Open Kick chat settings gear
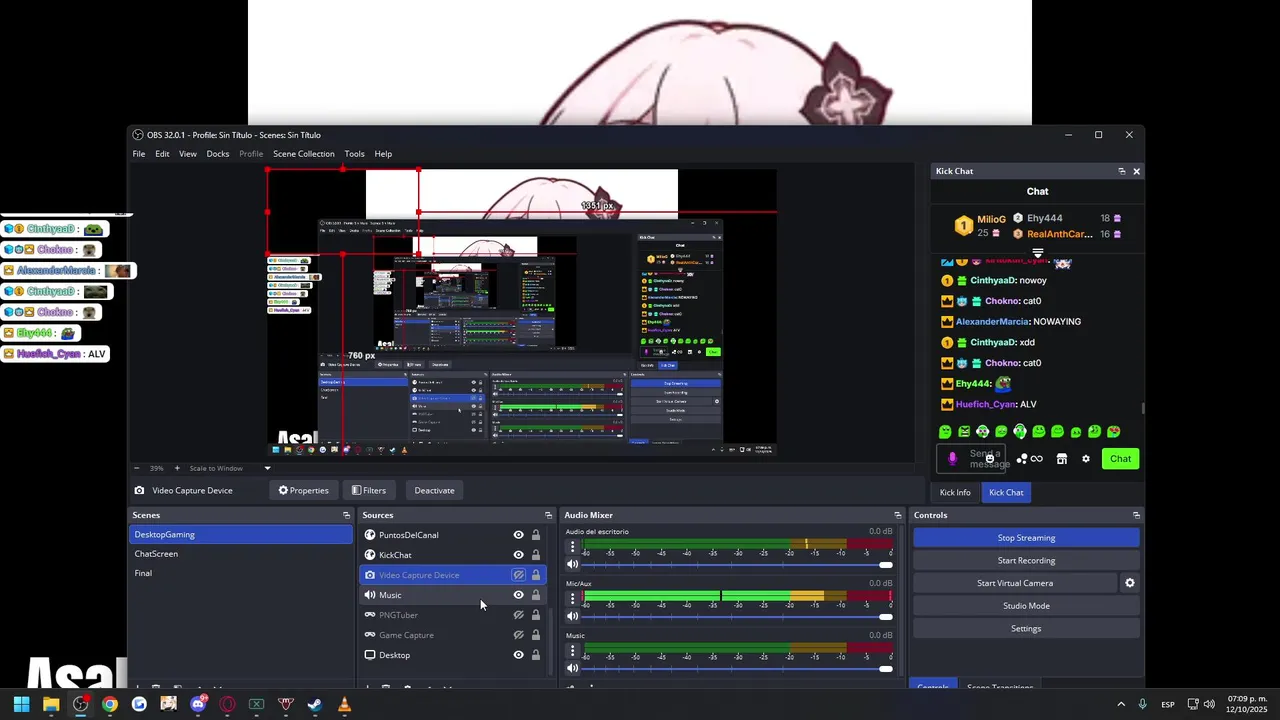The height and width of the screenshot is (720, 1280). click(1086, 459)
